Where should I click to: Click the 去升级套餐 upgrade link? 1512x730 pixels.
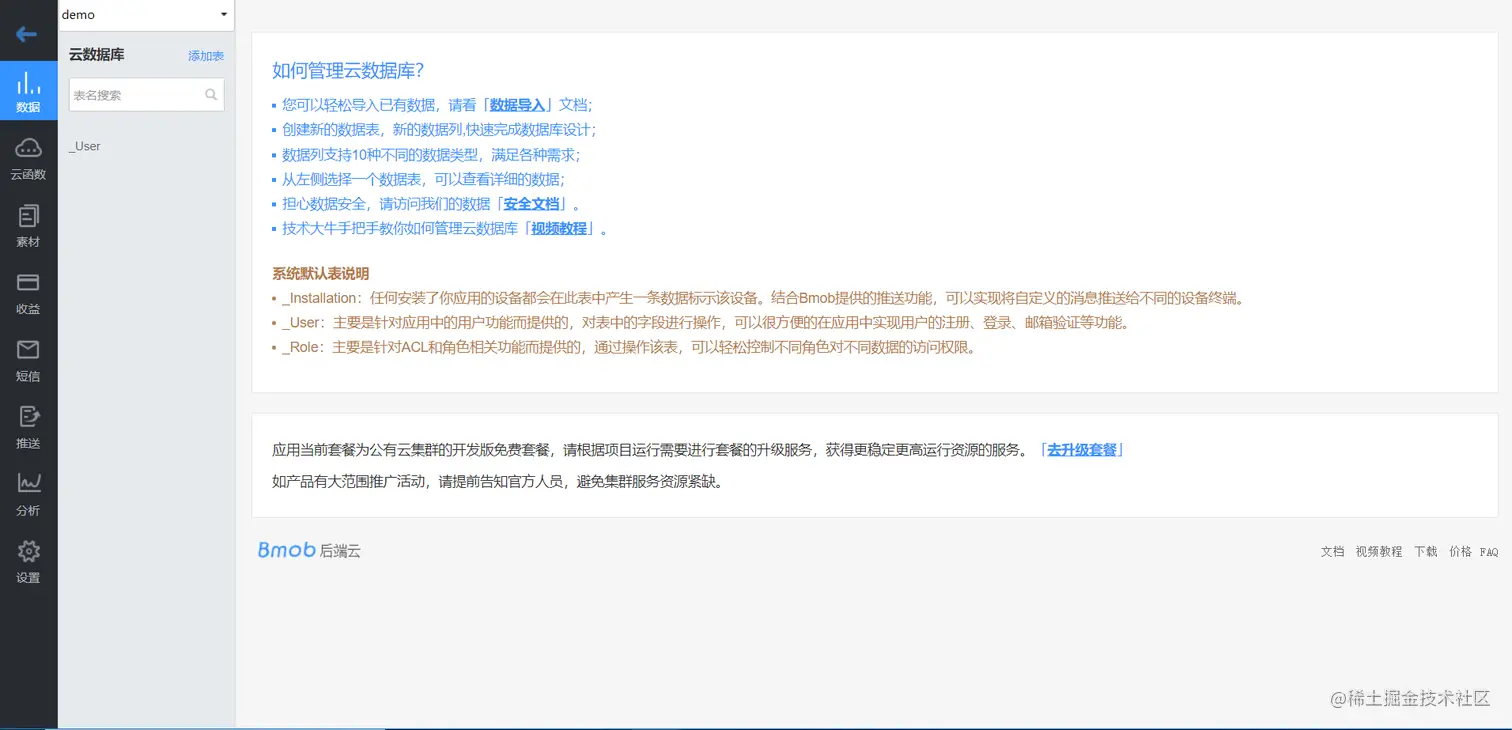[1082, 450]
